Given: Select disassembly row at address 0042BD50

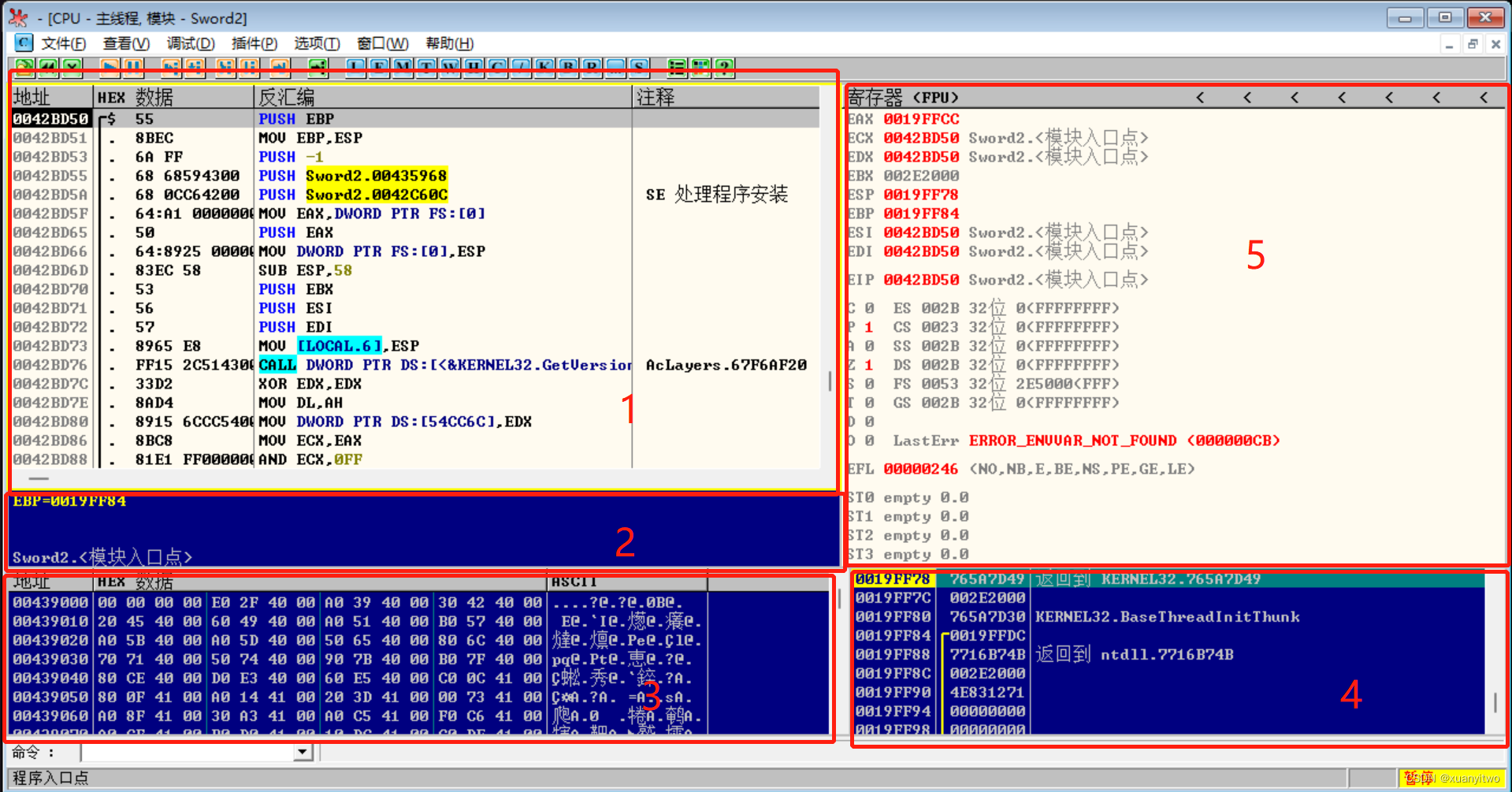Looking at the screenshot, I should coord(415,119).
